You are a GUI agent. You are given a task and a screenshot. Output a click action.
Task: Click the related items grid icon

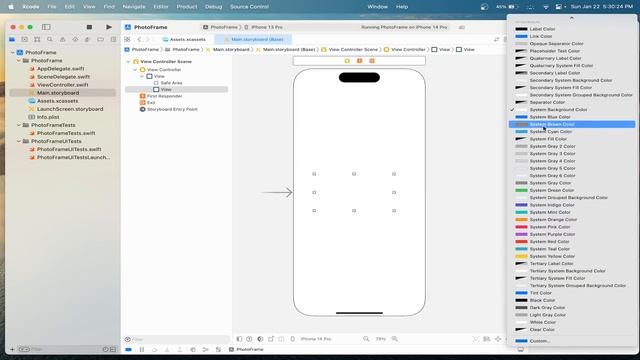pos(127,40)
